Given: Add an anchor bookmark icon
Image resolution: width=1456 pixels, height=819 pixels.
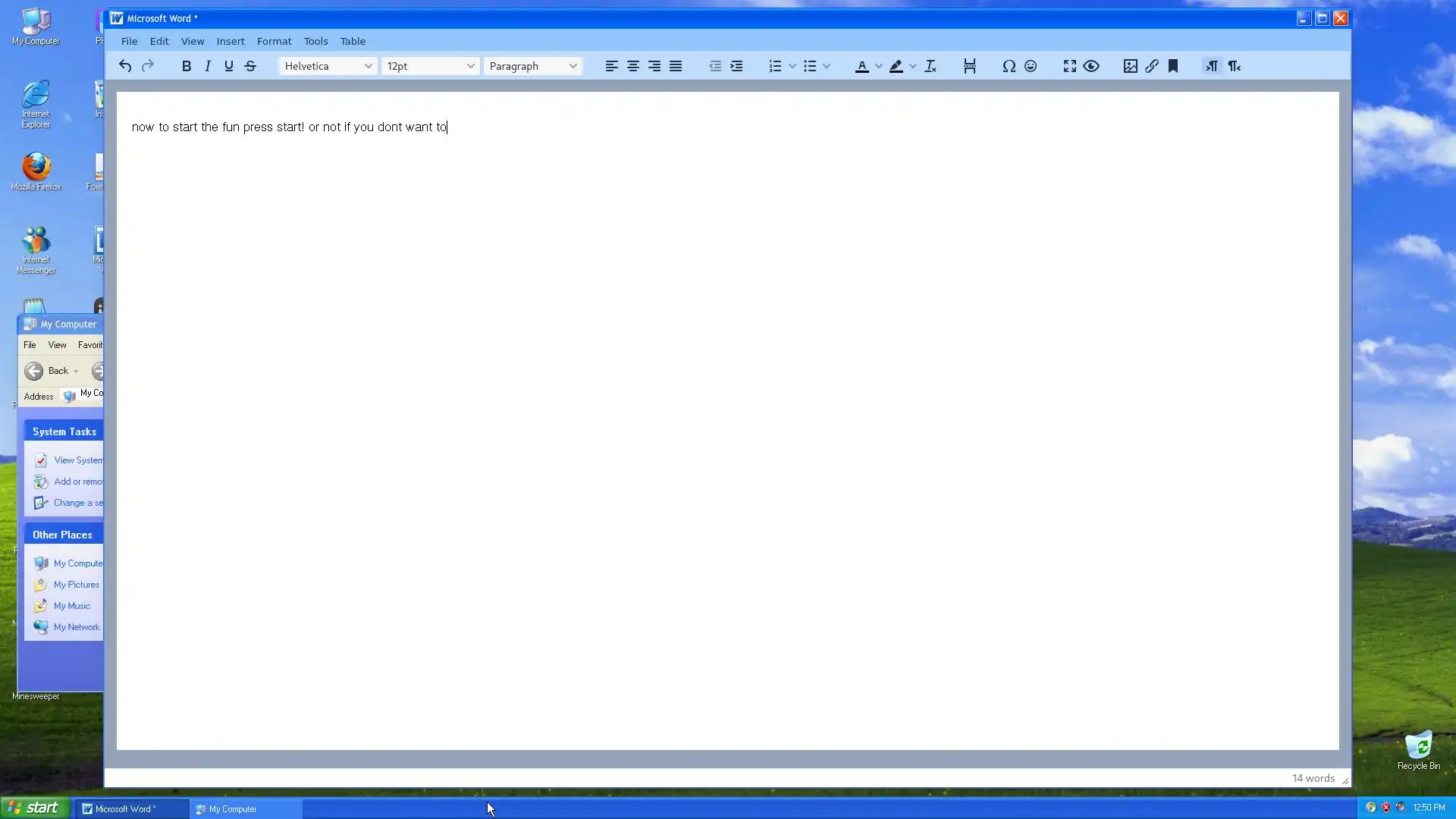Looking at the screenshot, I should (x=1172, y=66).
